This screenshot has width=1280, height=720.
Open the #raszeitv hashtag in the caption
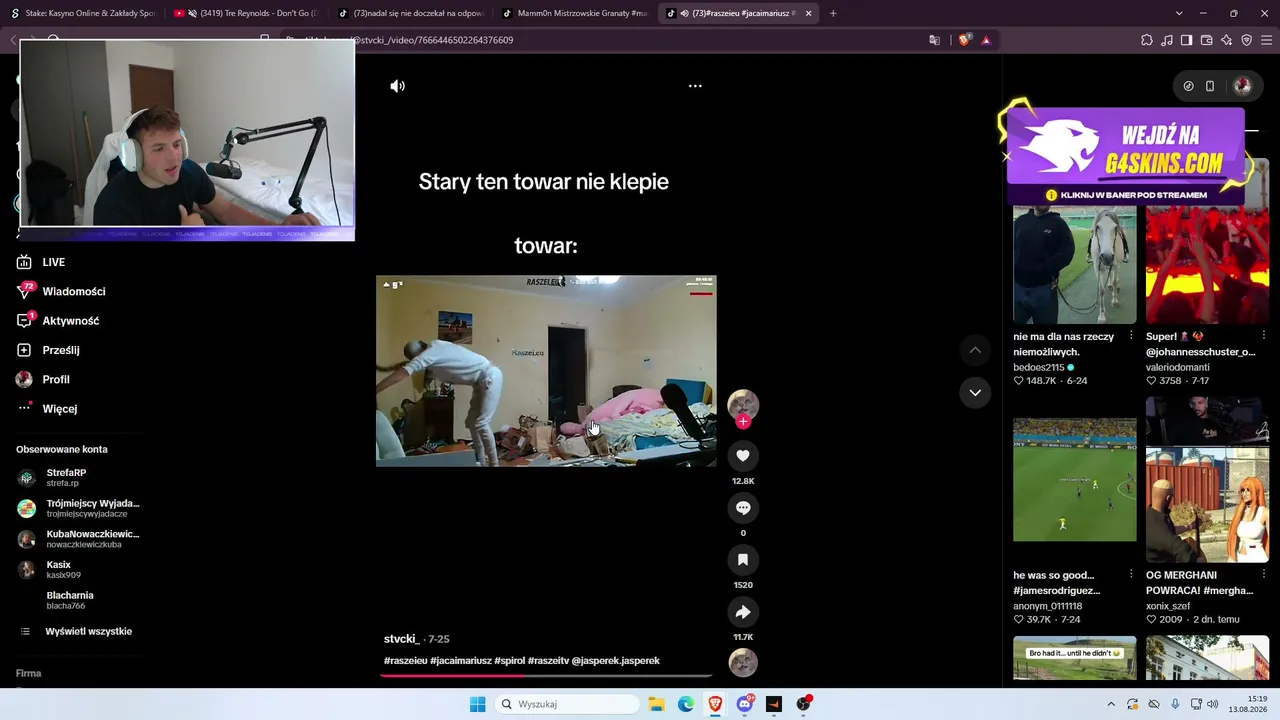(548, 661)
